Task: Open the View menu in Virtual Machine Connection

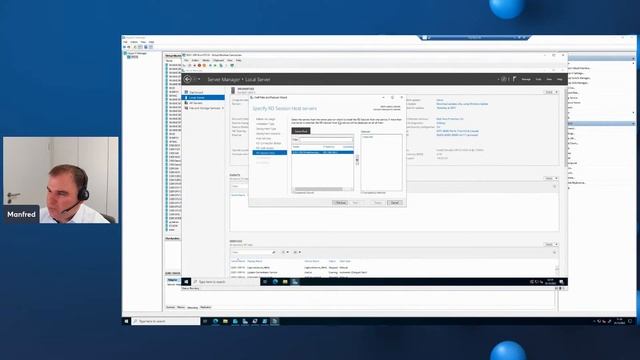Action: (x=230, y=60)
